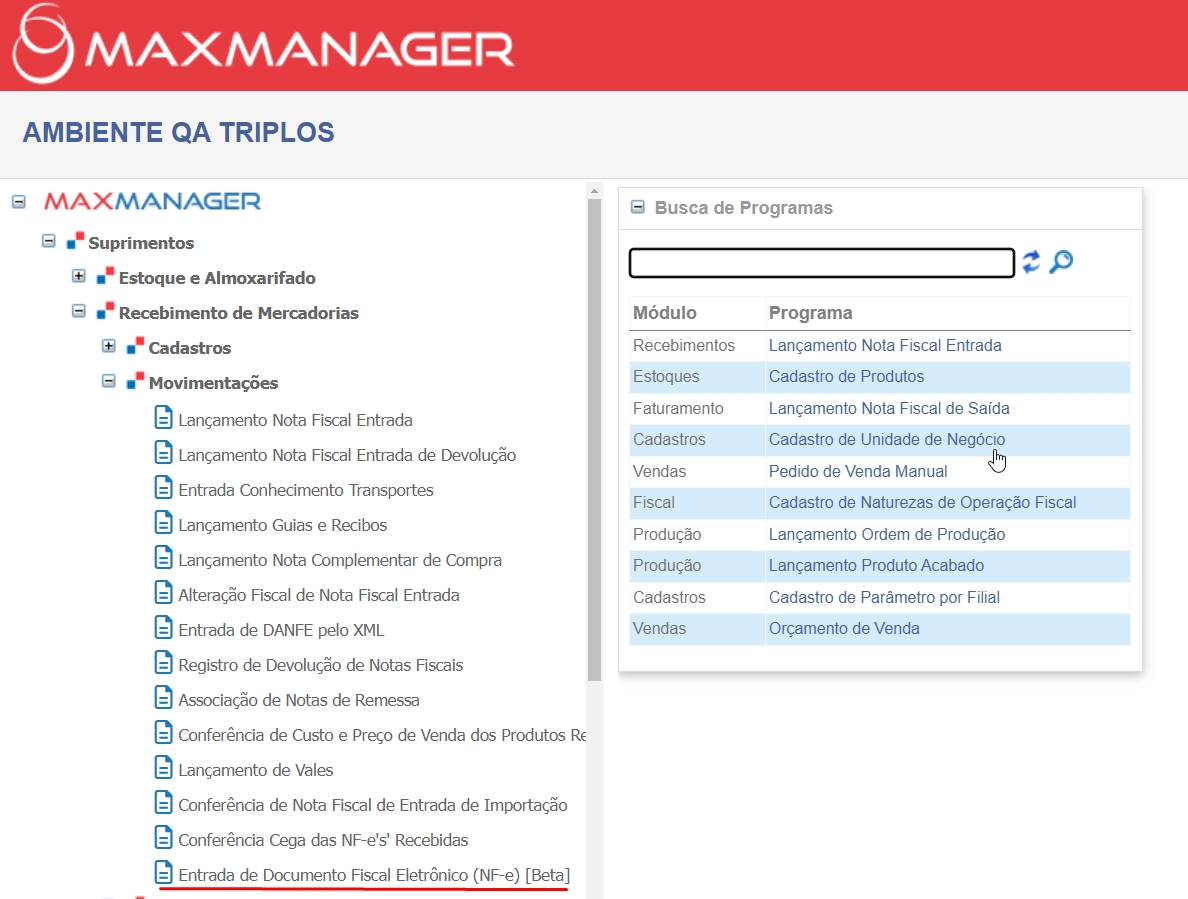This screenshot has height=899, width=1188.
Task: Click the refresh arrows icon beside search field
Action: tap(1031, 262)
